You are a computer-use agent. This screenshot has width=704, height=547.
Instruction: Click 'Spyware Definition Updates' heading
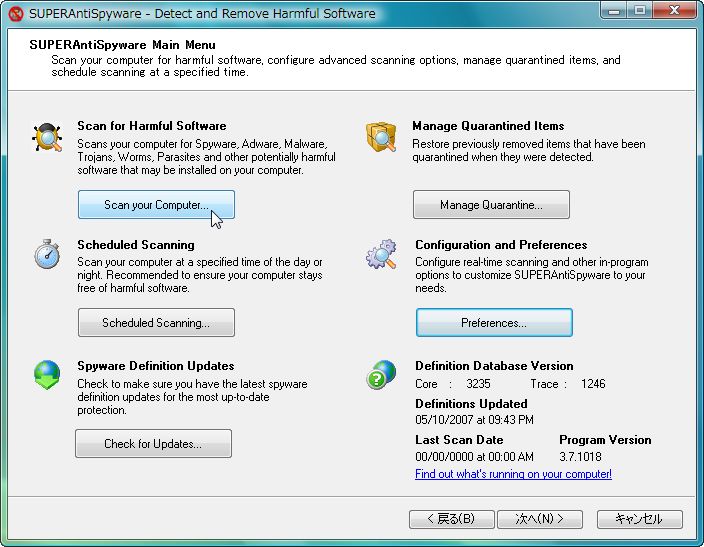tap(156, 366)
